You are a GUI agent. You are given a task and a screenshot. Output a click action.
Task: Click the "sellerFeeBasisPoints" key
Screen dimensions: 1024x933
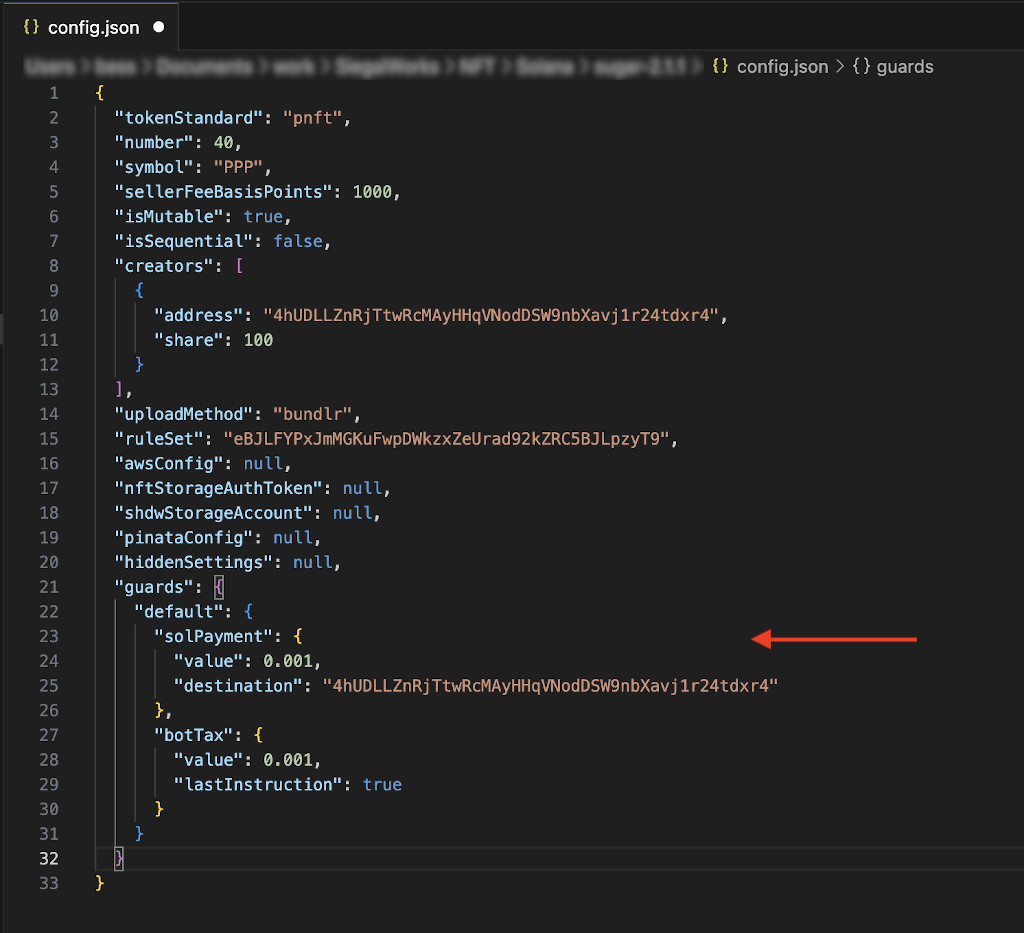[x=223, y=192]
